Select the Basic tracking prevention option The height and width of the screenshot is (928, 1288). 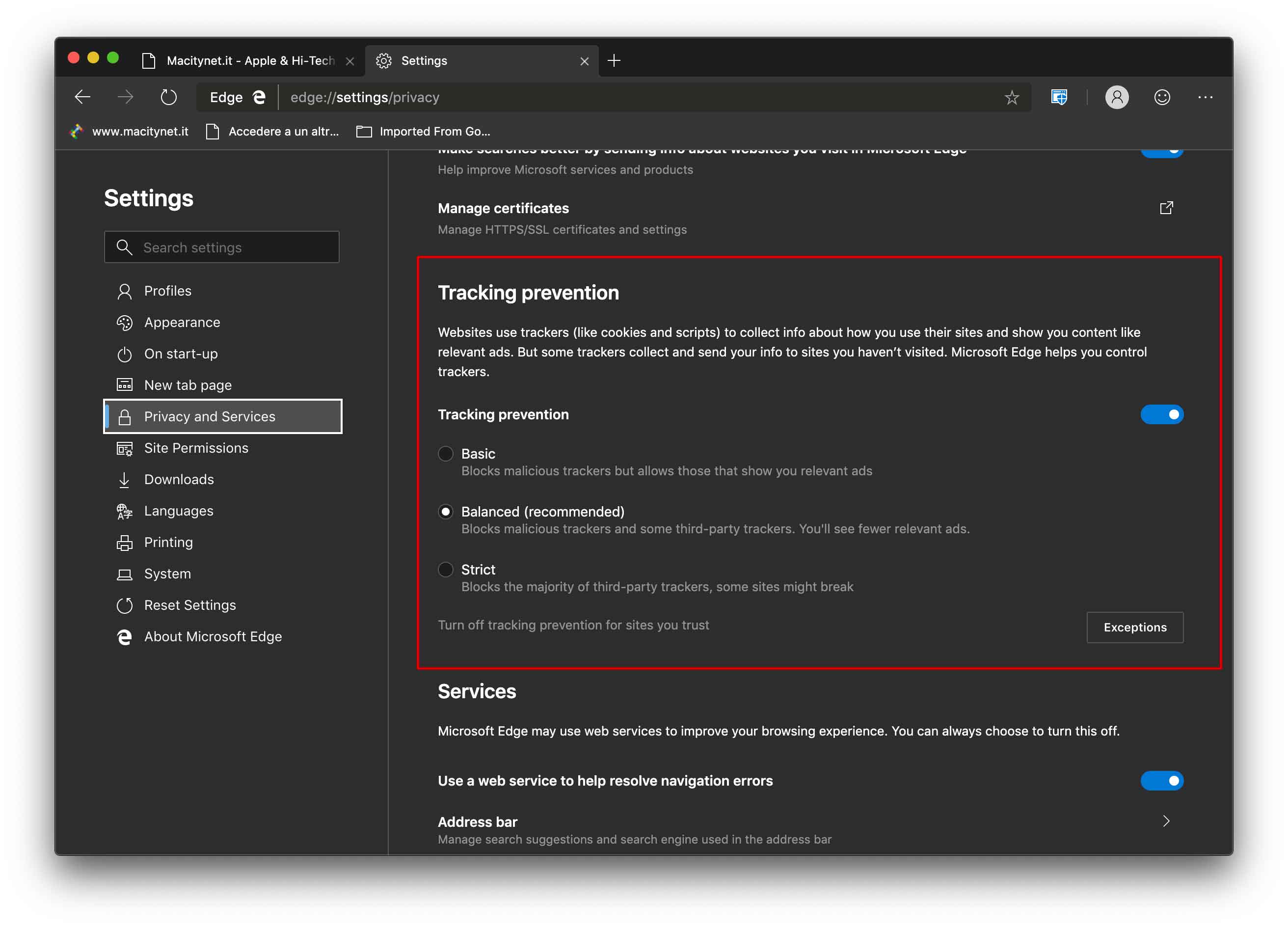click(446, 454)
